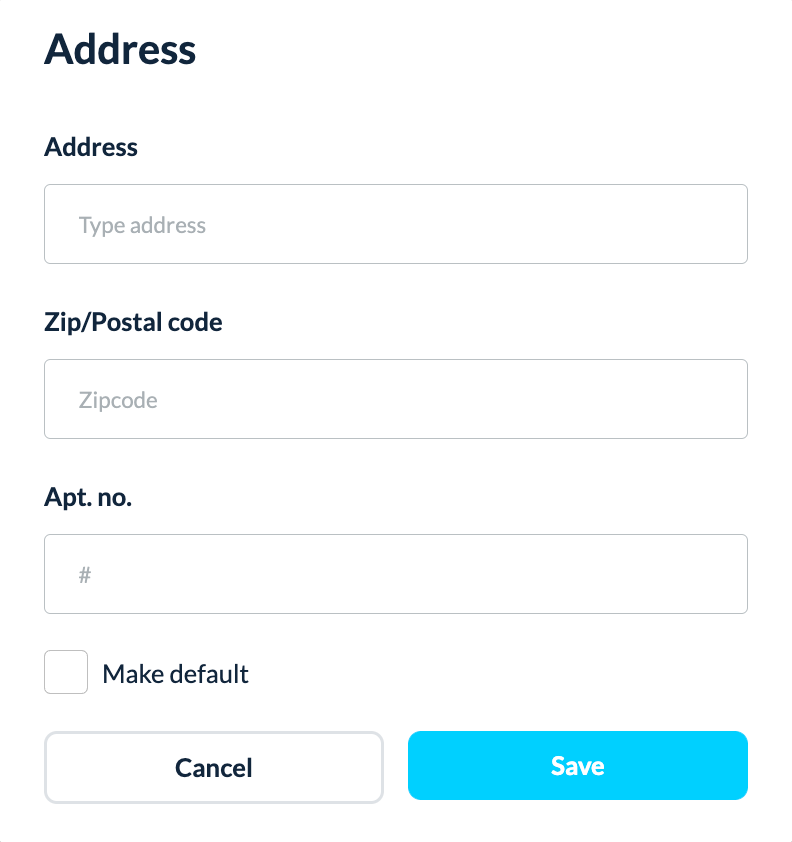Click the "Apt. no." field label
The height and width of the screenshot is (842, 792).
(88, 497)
